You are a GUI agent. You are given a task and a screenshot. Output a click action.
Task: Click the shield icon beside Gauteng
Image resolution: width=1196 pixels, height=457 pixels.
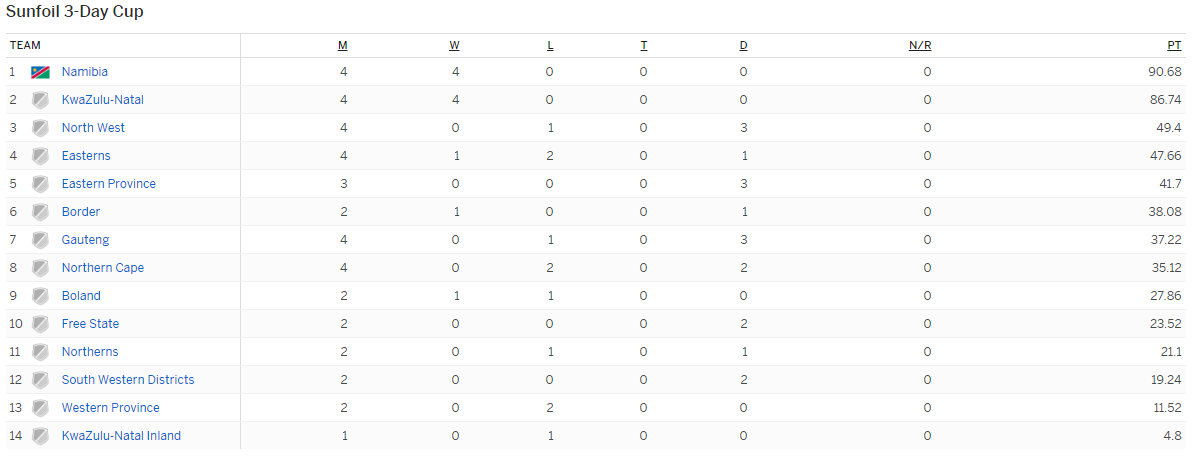pos(40,240)
